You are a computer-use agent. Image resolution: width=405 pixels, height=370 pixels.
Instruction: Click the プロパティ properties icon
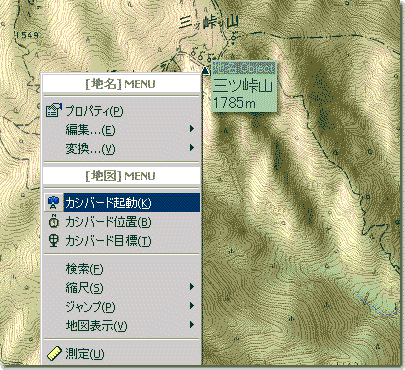click(x=54, y=111)
